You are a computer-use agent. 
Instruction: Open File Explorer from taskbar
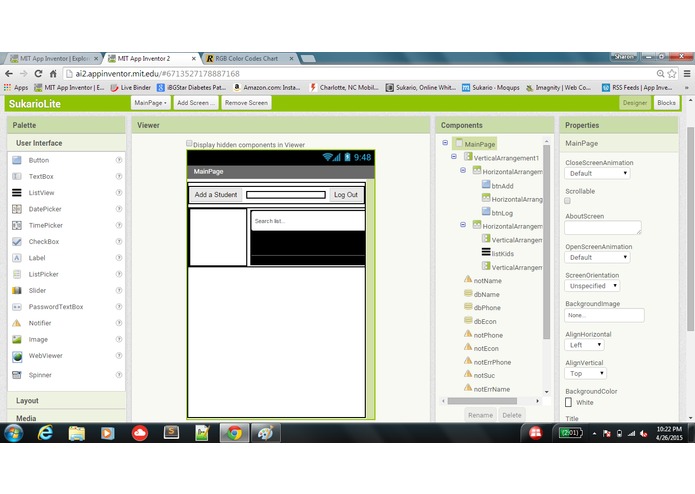click(77, 433)
